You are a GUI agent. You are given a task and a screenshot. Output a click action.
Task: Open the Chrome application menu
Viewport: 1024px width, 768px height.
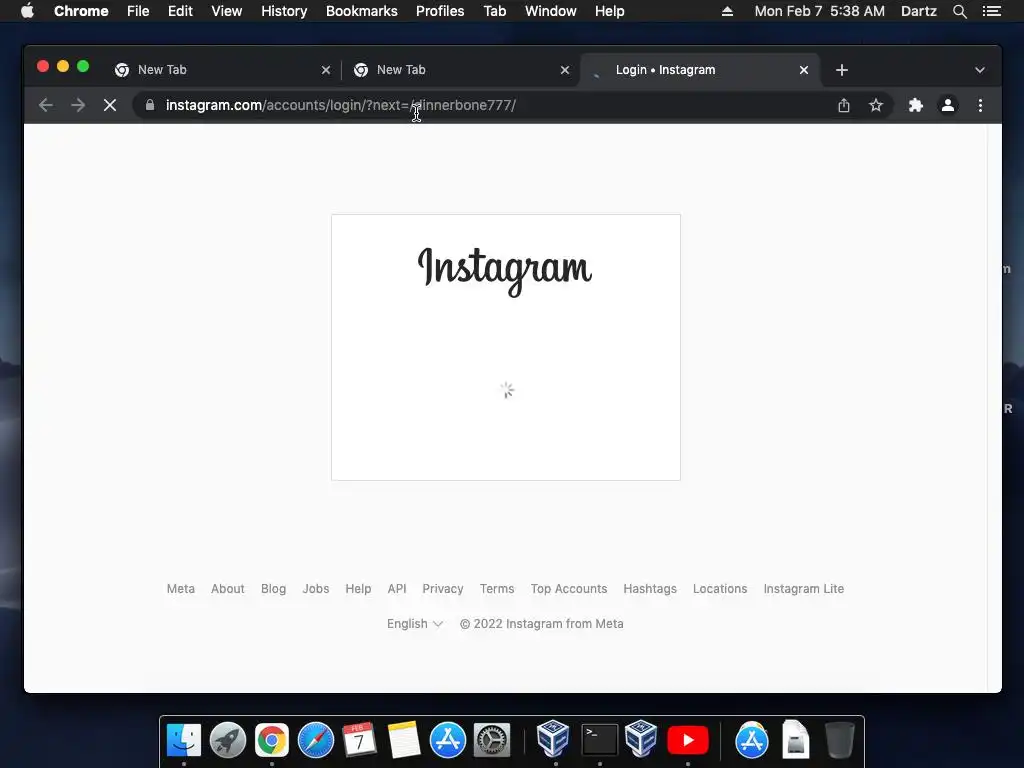click(x=81, y=11)
